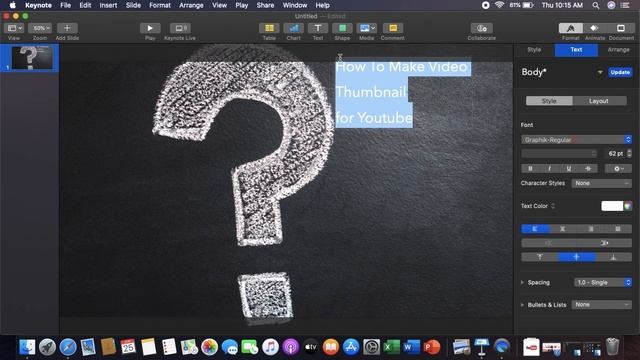Increase the text indent level
This screenshot has width=640, height=360.
[604, 243]
